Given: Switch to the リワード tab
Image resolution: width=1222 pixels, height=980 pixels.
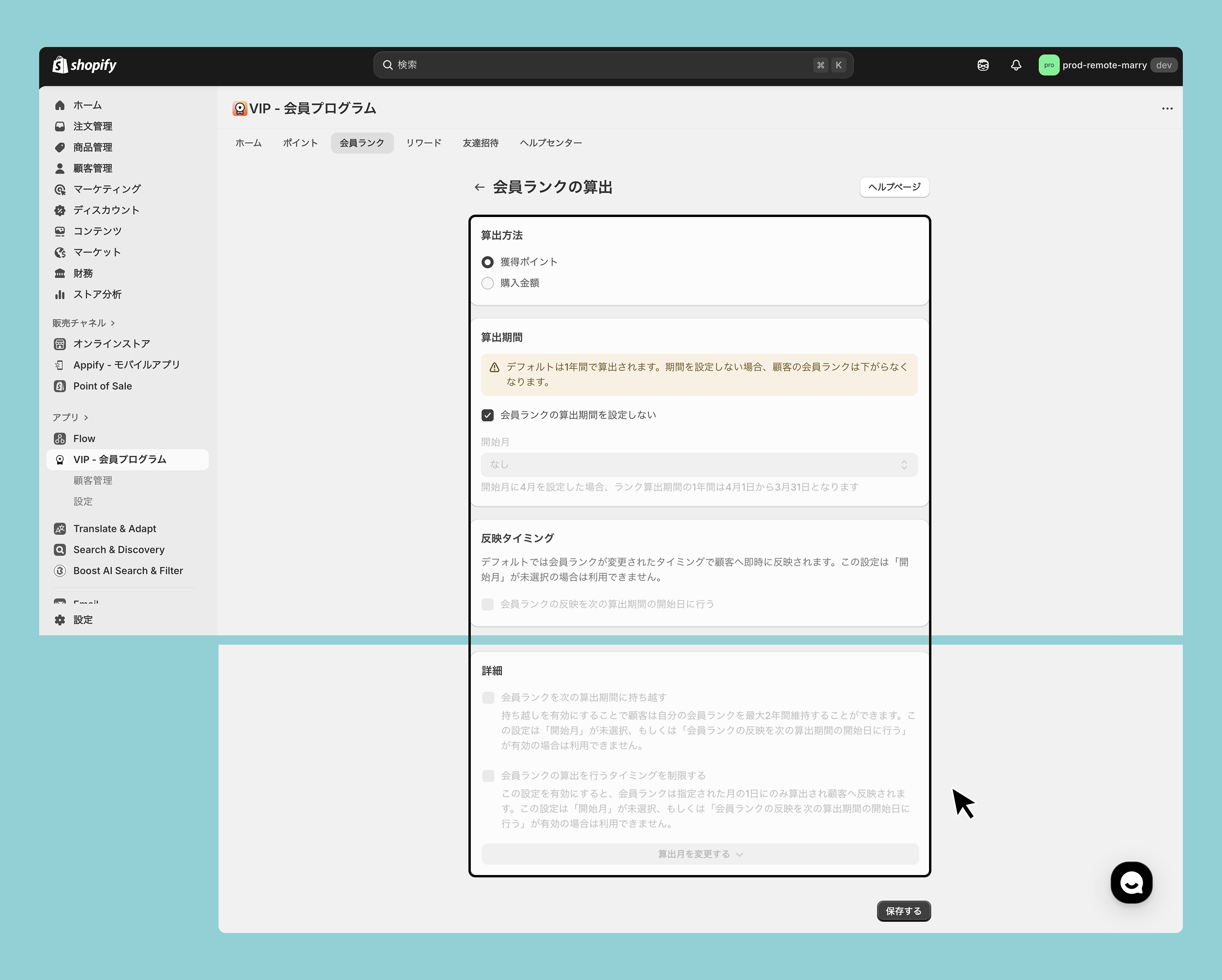Looking at the screenshot, I should tap(423, 143).
